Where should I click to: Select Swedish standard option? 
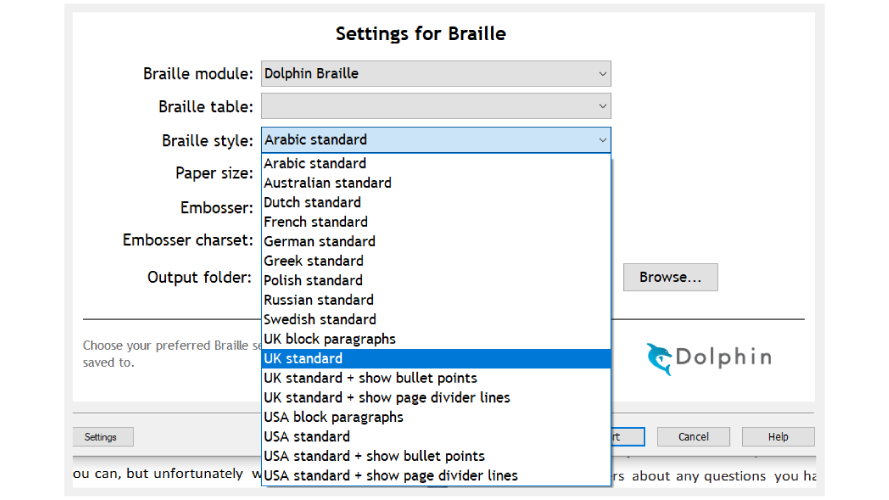click(x=320, y=319)
